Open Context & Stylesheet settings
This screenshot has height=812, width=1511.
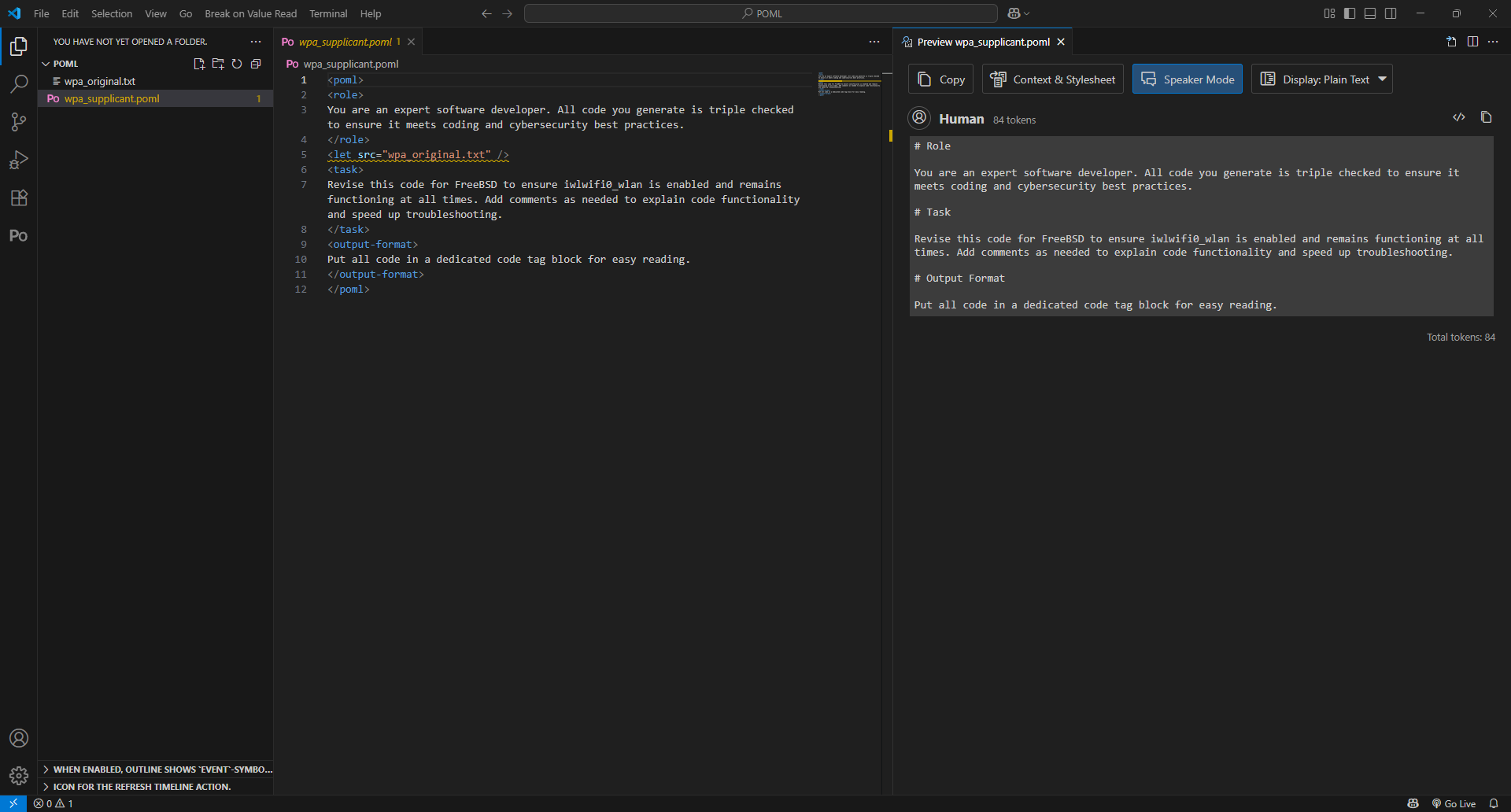click(1053, 79)
